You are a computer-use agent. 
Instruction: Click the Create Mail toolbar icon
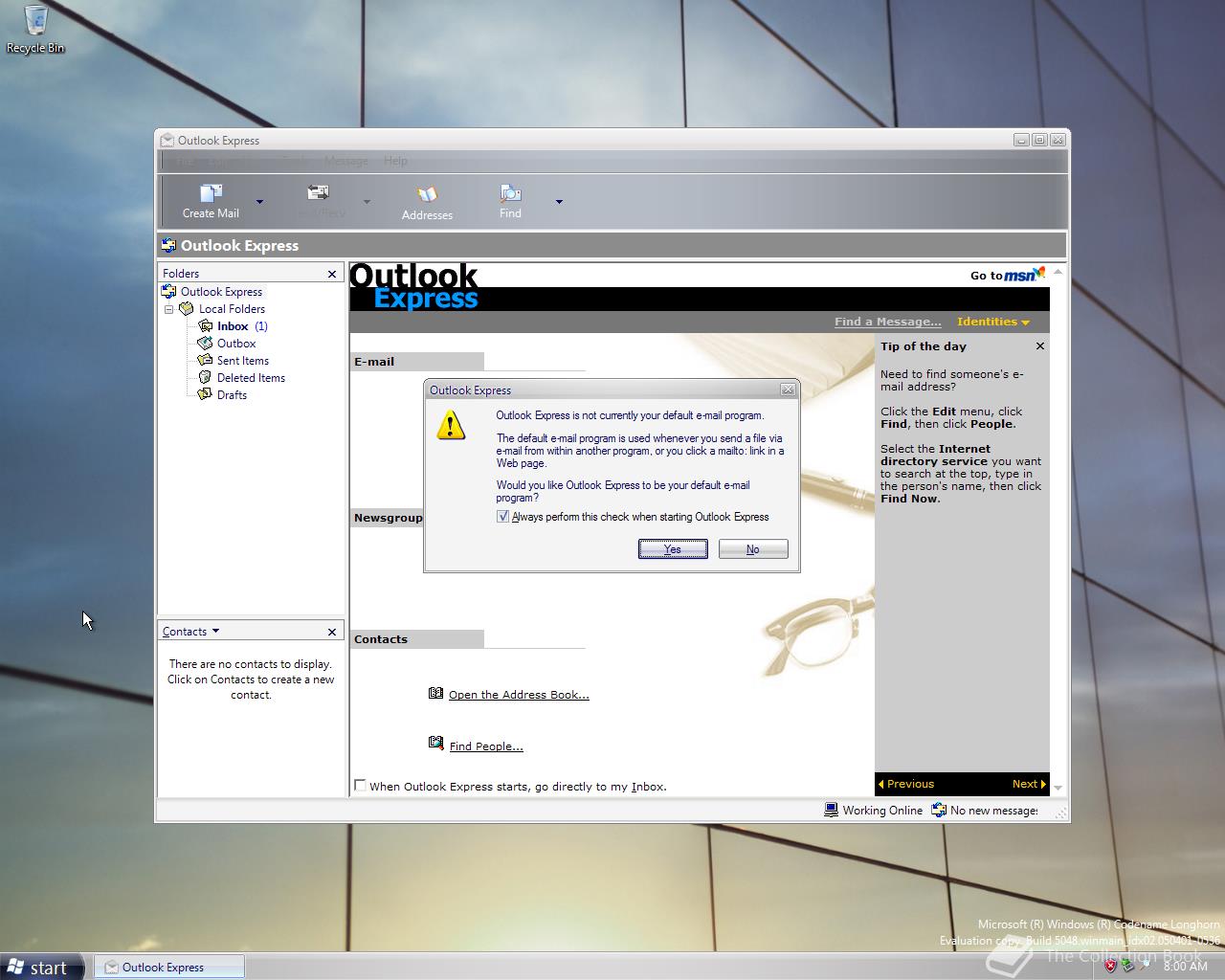tap(211, 194)
